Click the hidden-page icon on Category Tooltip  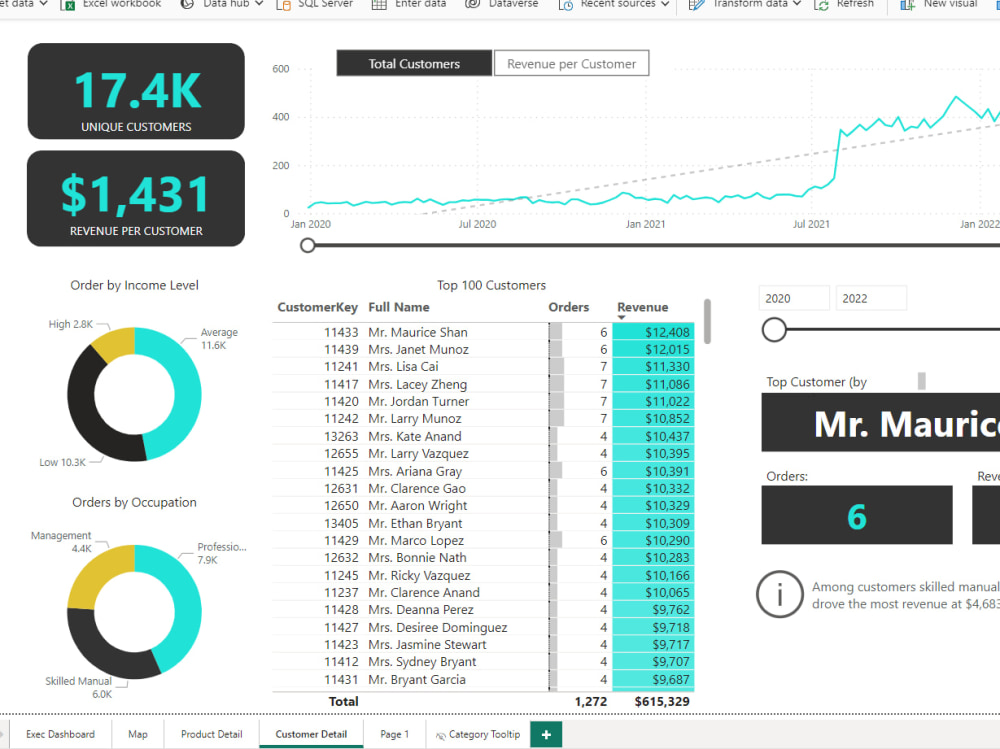tap(440, 736)
